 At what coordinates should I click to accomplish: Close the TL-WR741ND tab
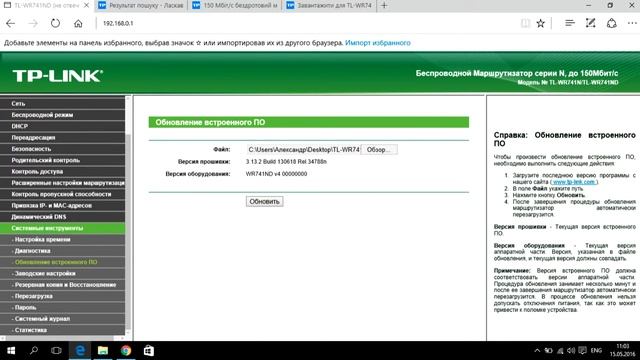[x=86, y=6]
